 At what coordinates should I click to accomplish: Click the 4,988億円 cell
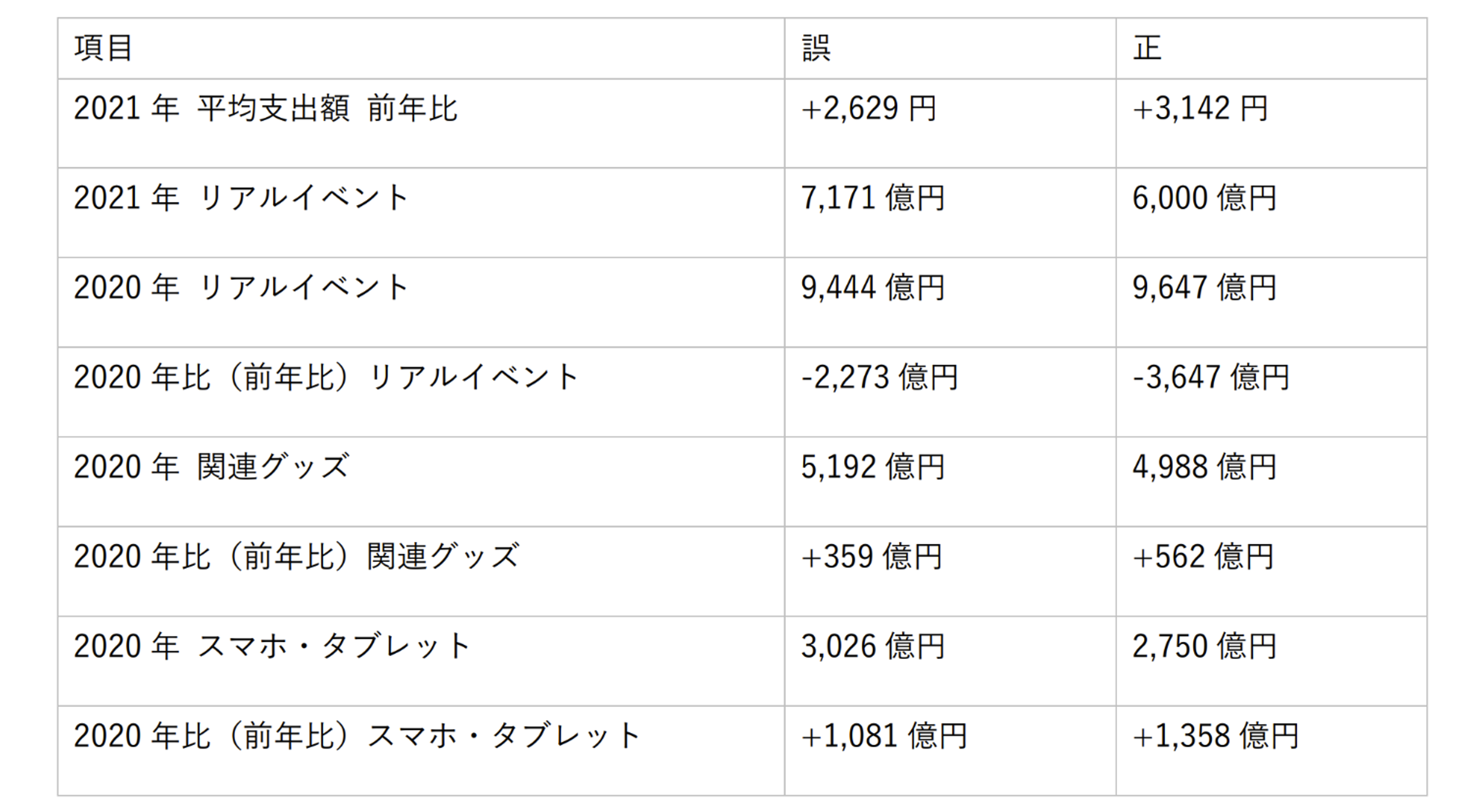1204,467
